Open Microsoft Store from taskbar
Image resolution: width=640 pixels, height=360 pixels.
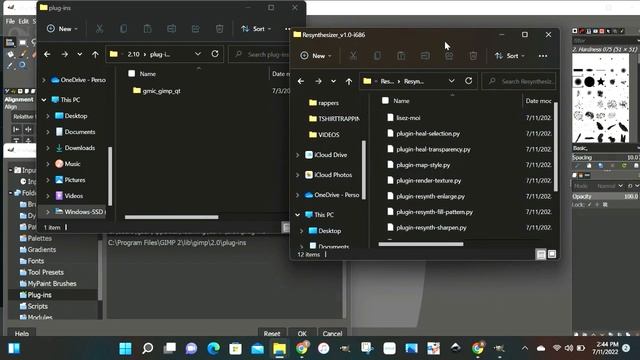tap(236, 348)
